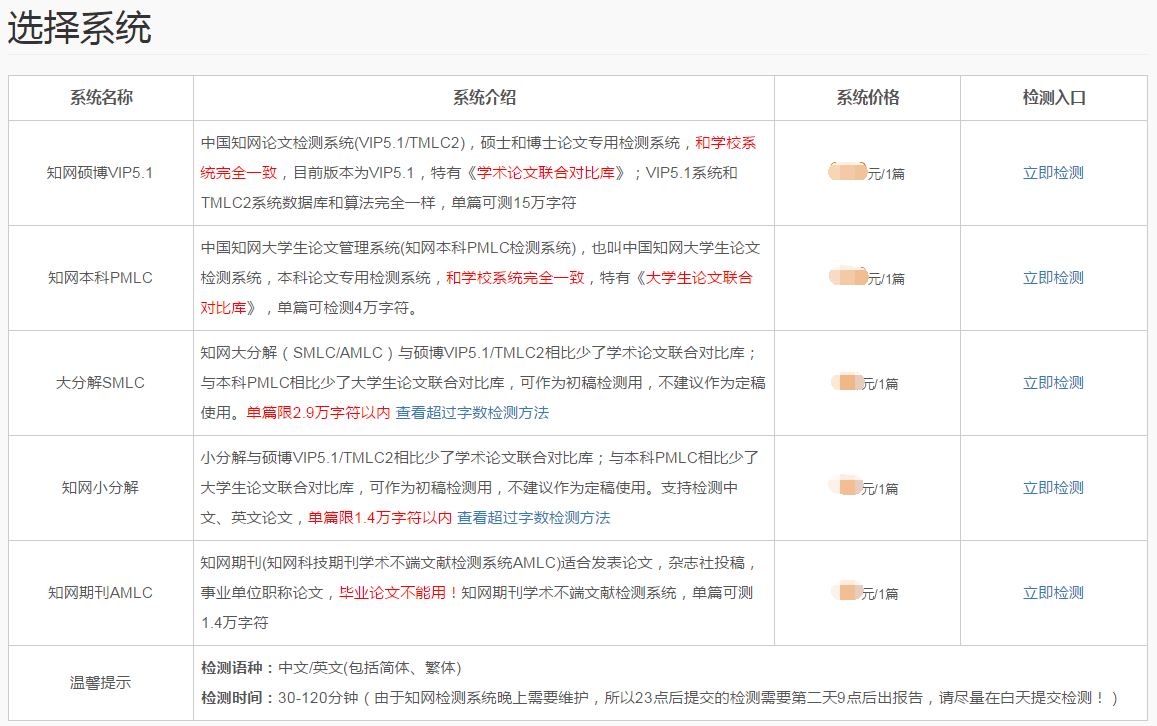The image size is (1157, 726).
Task: Select the 知网本科PMLC system name cell
Action: (100, 277)
